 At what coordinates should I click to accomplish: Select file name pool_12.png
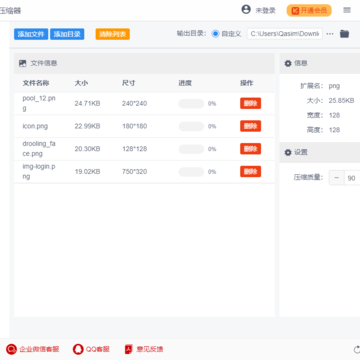point(39,103)
